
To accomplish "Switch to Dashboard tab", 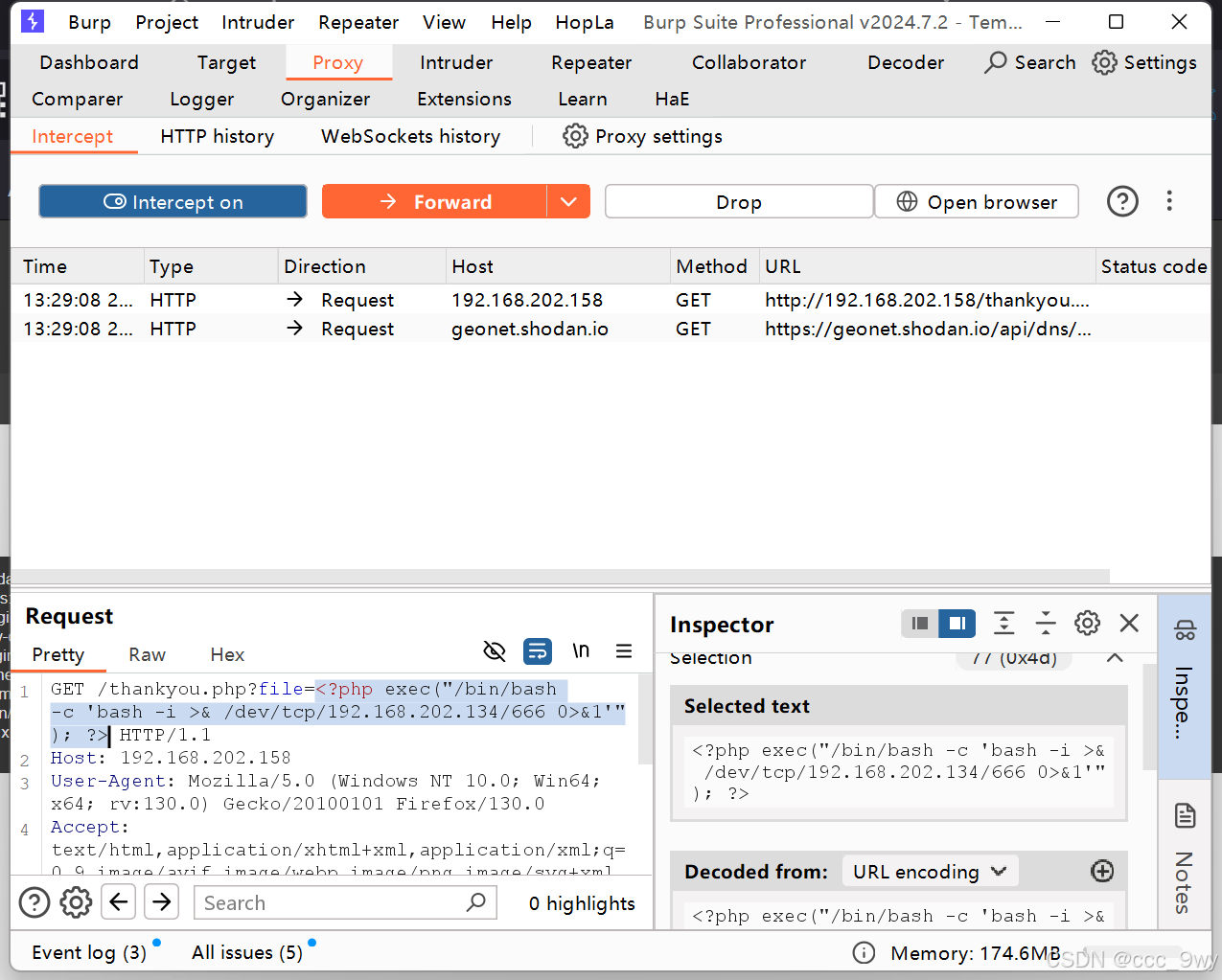I will pos(89,62).
